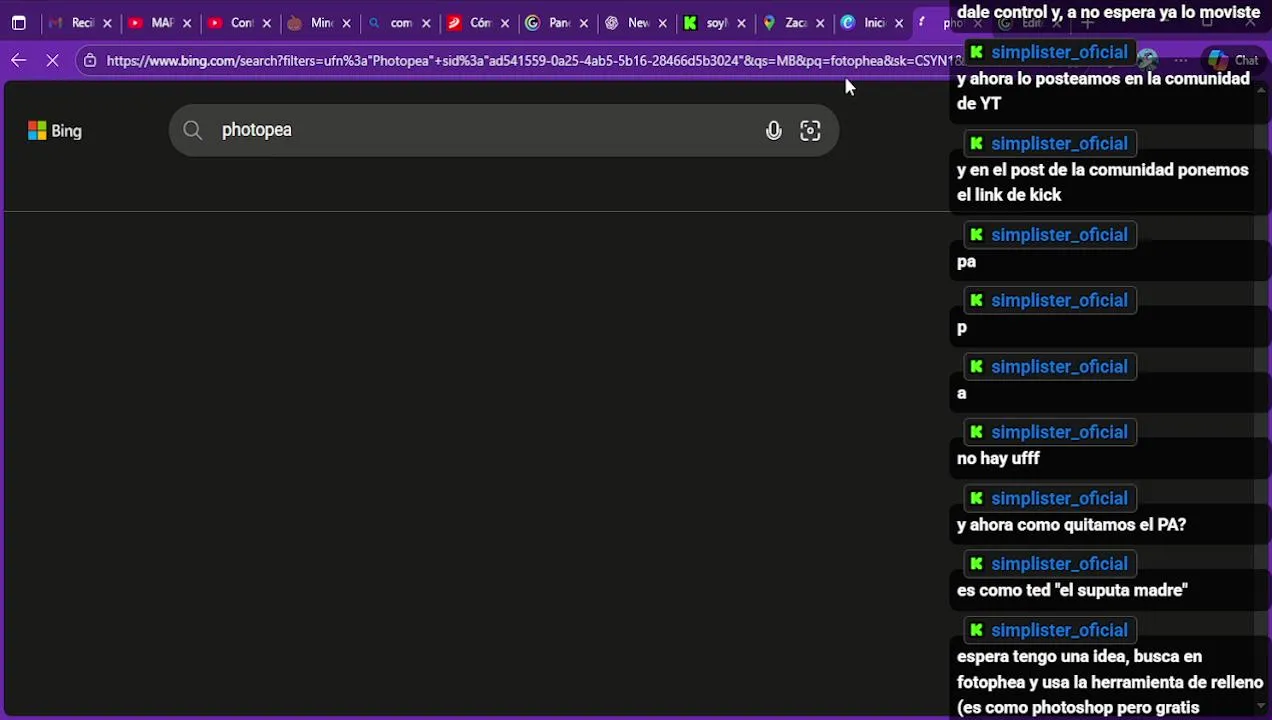This screenshot has width=1272, height=720.
Task: Close the Kick 'soyl' tab
Action: (x=741, y=23)
